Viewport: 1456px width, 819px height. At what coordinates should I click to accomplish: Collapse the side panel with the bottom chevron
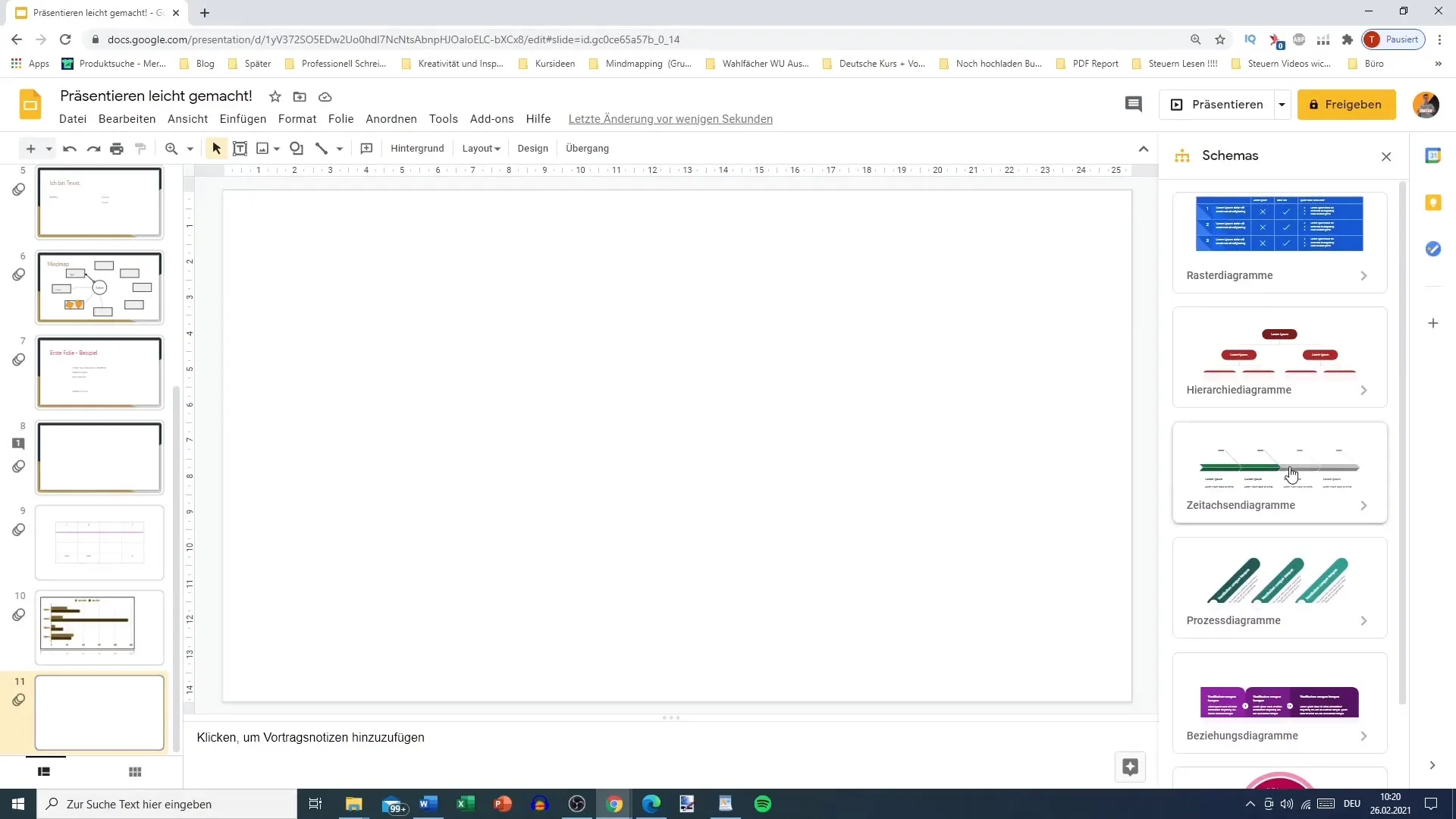[1432, 765]
